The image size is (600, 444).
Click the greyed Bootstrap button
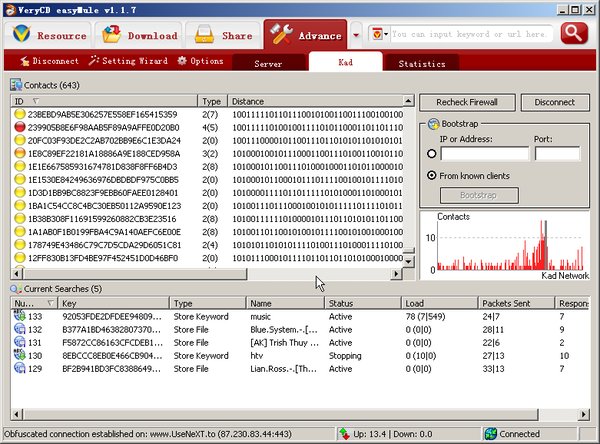(479, 195)
